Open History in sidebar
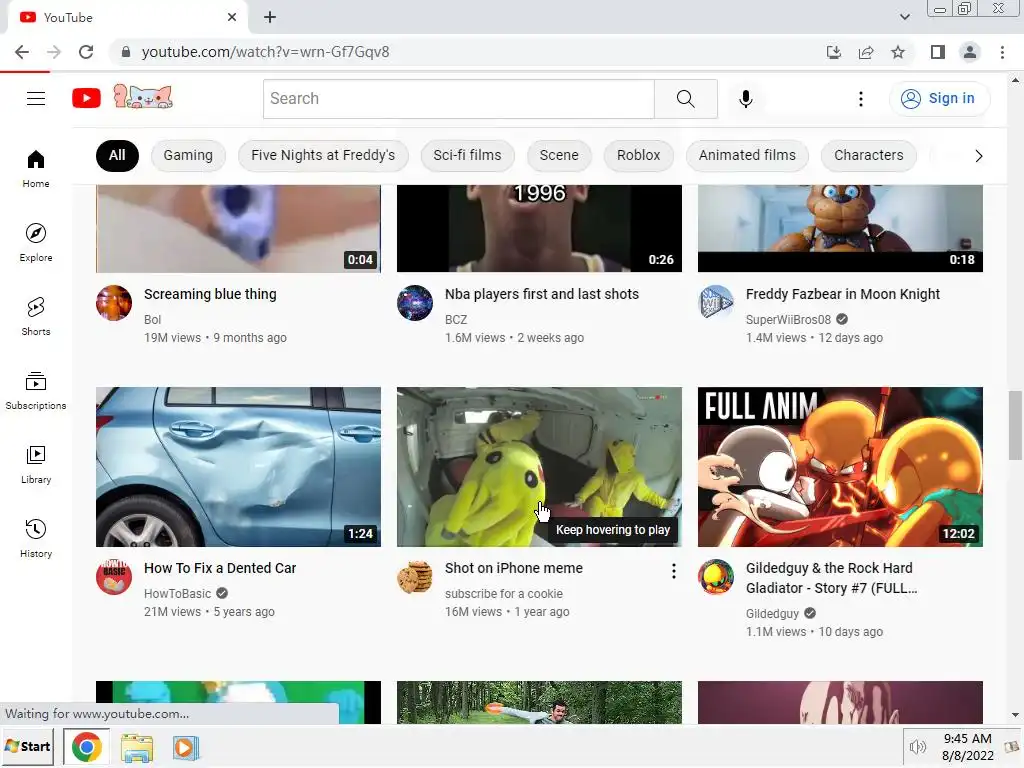This screenshot has height=768, width=1024. 36,538
